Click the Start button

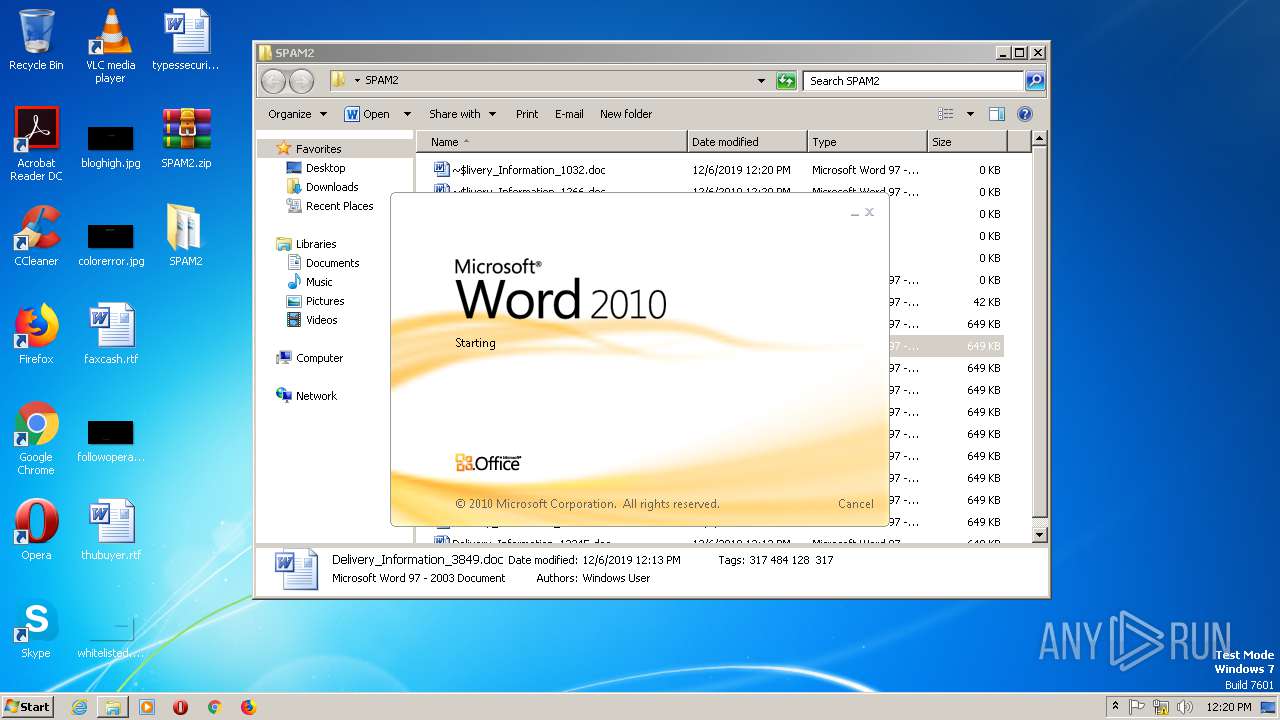(27, 707)
